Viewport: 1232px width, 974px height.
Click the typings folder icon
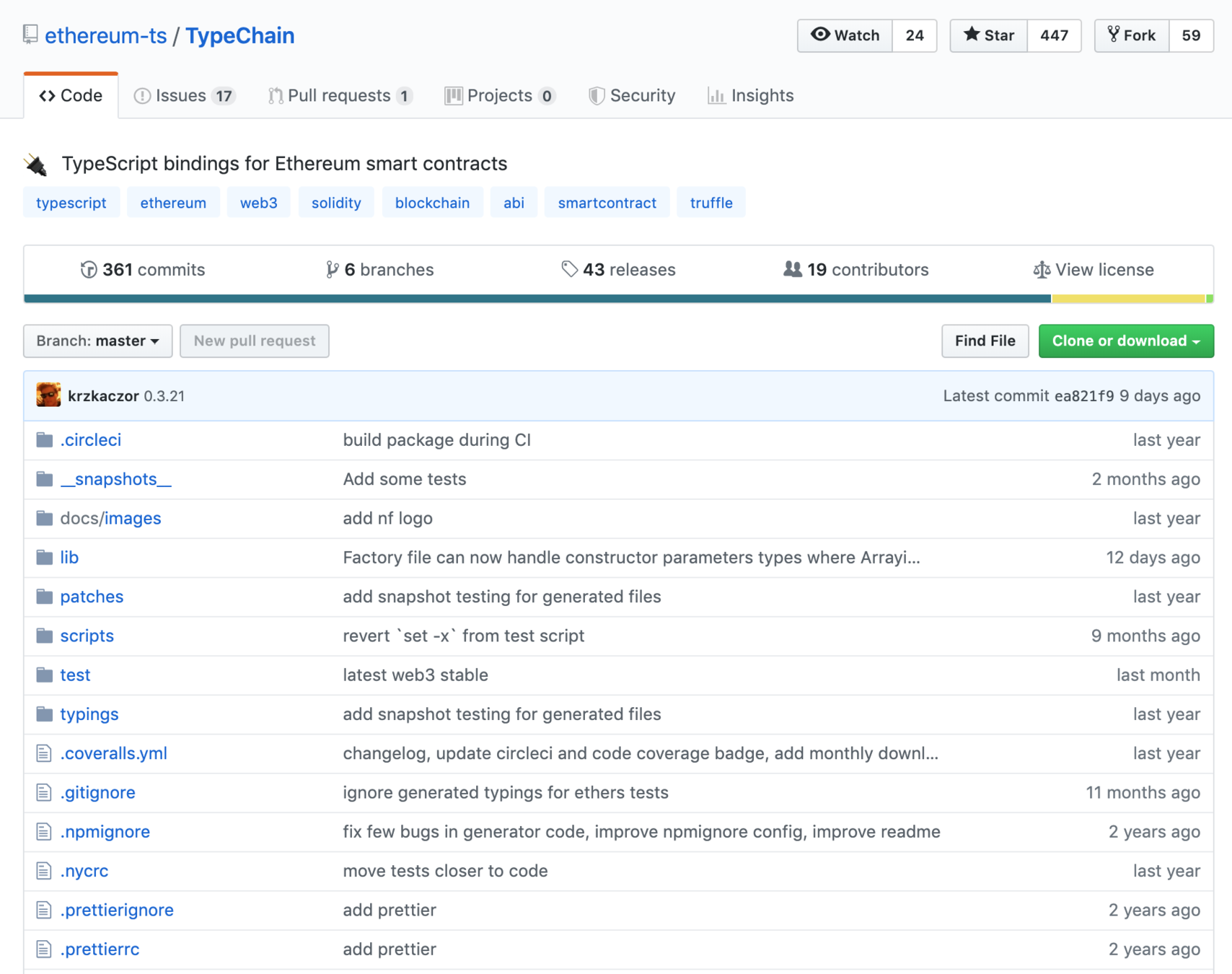pos(45,714)
